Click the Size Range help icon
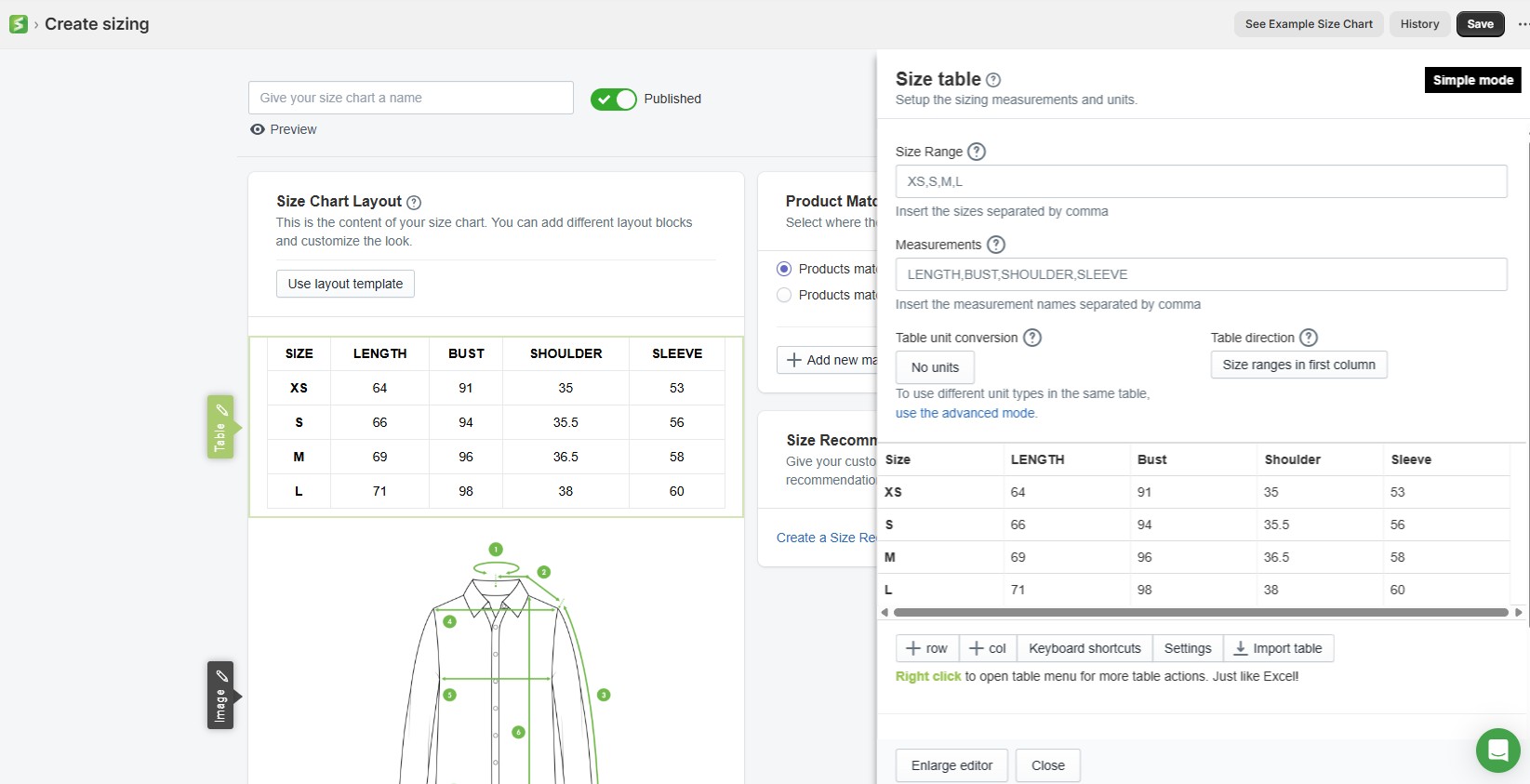This screenshot has height=784, width=1530. tap(977, 152)
